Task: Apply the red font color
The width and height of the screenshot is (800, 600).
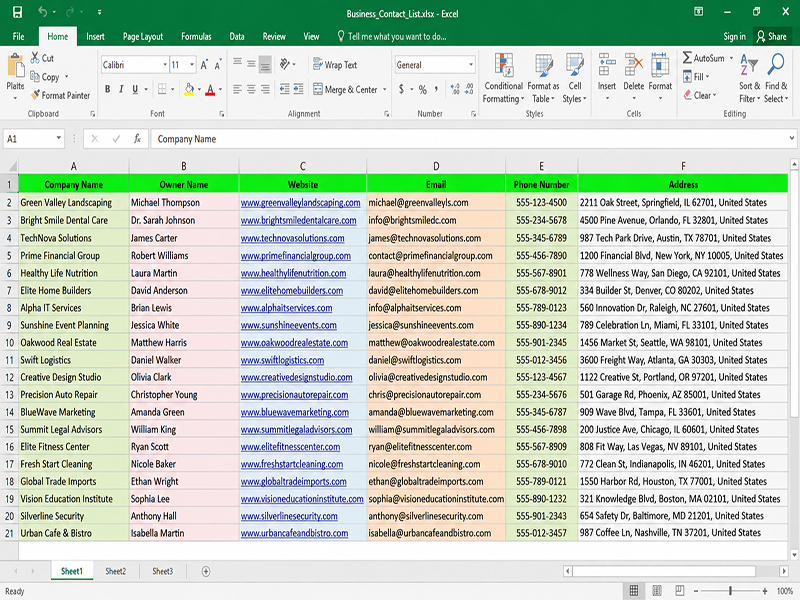Action: click(x=210, y=89)
